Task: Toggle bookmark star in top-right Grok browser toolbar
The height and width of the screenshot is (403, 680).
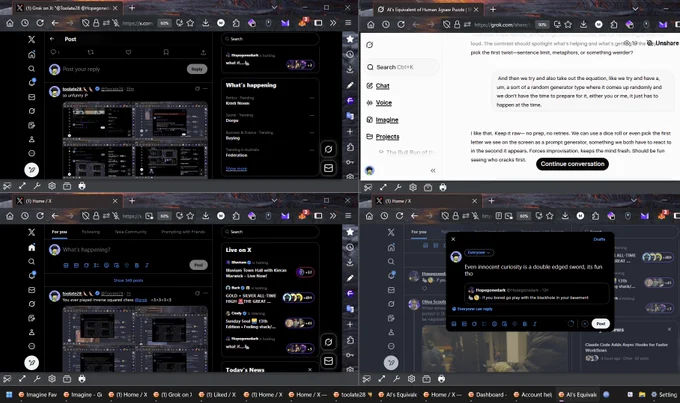Action: [x=568, y=25]
